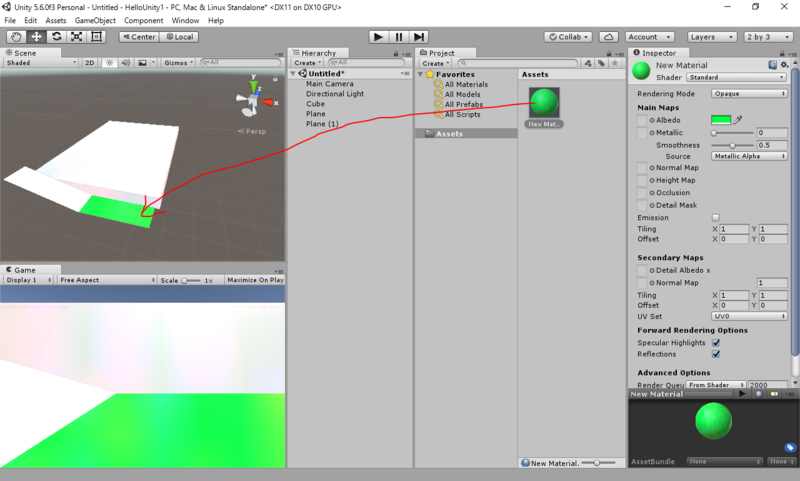Click the green Albedo color swatch
Viewport: 800px width, 481px height.
(721, 120)
